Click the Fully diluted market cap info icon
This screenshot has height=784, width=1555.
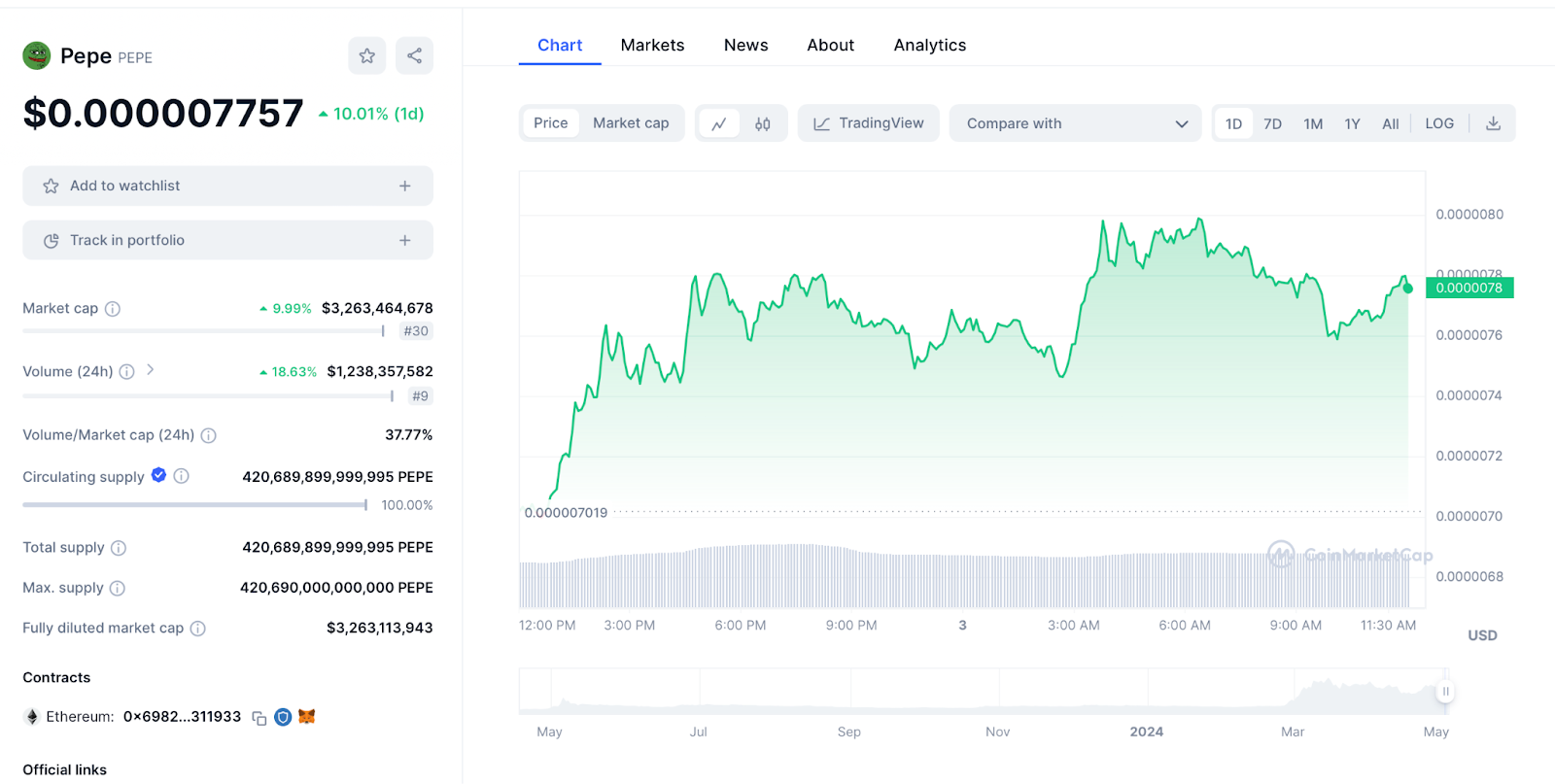coord(197,629)
